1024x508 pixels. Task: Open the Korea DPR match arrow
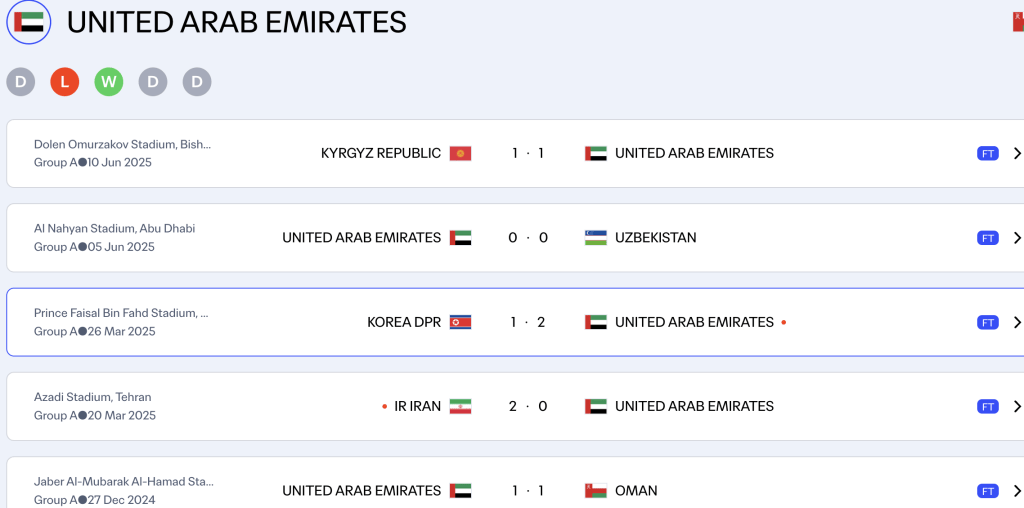(1016, 322)
